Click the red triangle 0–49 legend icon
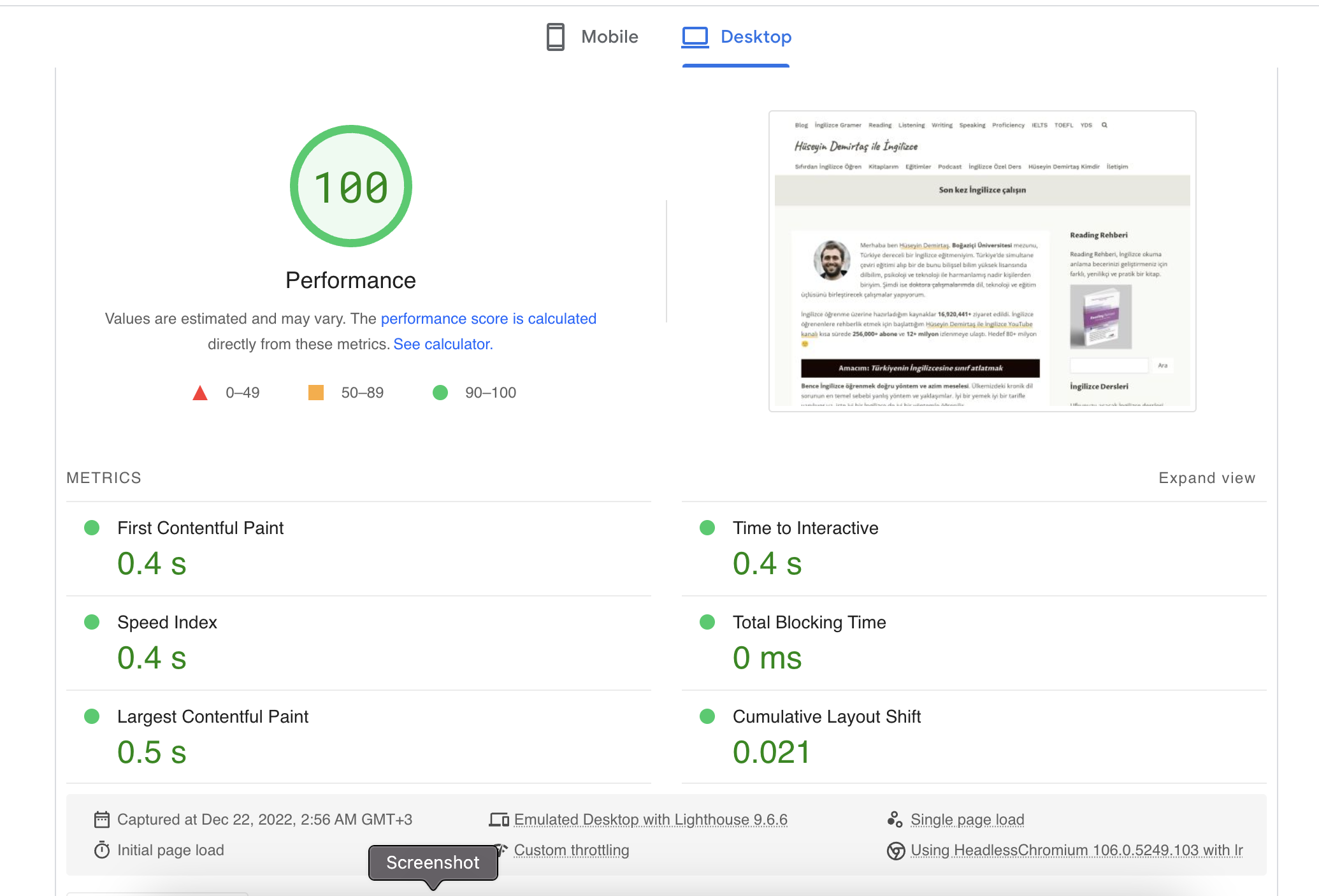Screen dimensions: 1319x896 pos(200,393)
